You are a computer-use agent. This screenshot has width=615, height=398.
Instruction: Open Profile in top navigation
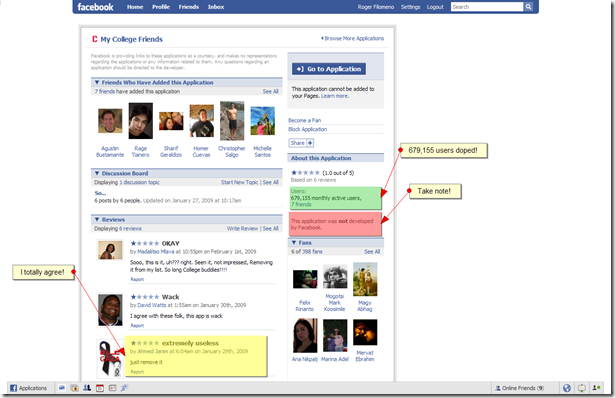[161, 7]
